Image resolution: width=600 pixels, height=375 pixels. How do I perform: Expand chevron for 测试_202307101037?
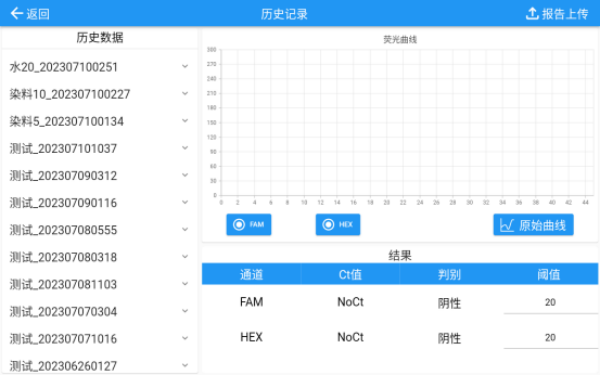click(185, 148)
